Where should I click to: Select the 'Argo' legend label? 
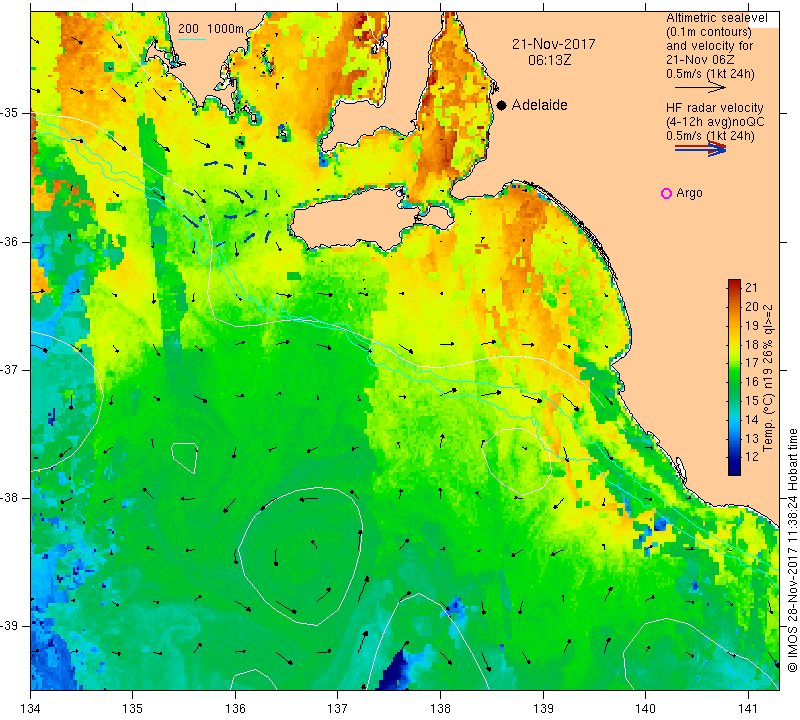(689, 193)
